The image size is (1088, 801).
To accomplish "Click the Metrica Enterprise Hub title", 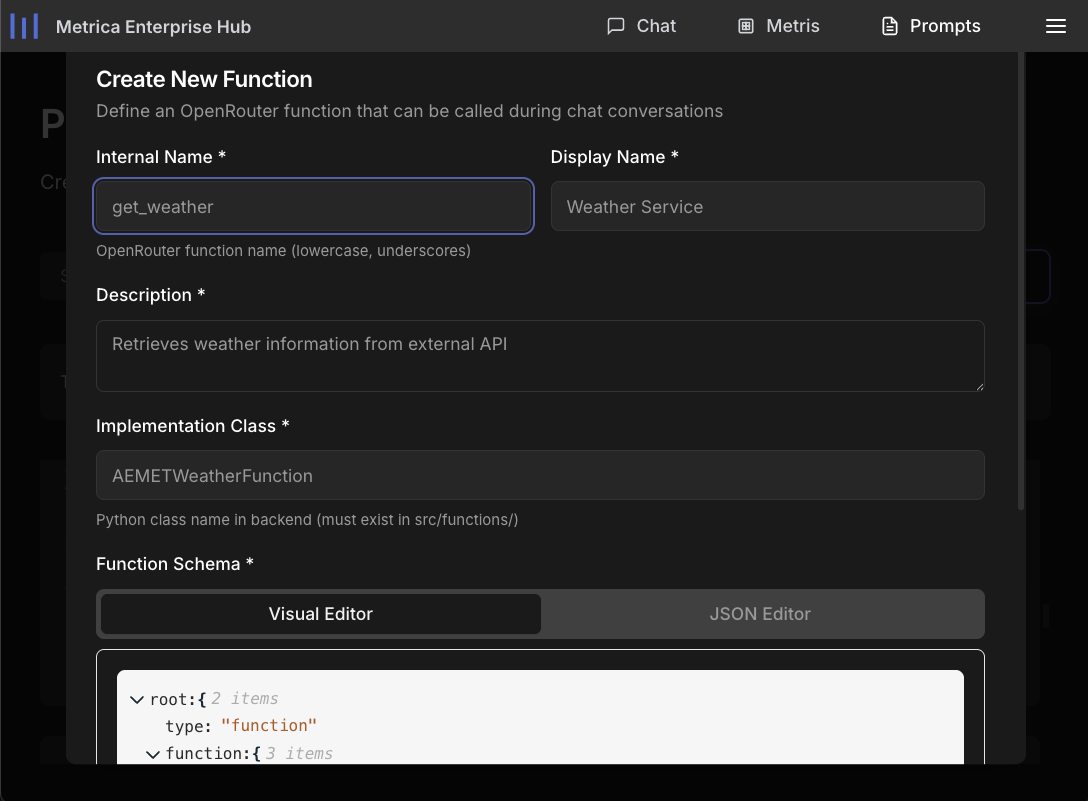I will pyautogui.click(x=153, y=26).
